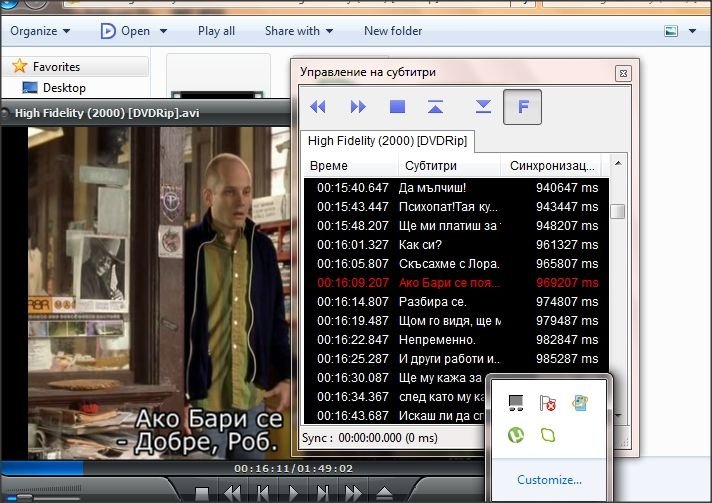The image size is (712, 503).
Task: Click the rewind double-arrow icon in subtitle panel
Action: click(x=318, y=107)
